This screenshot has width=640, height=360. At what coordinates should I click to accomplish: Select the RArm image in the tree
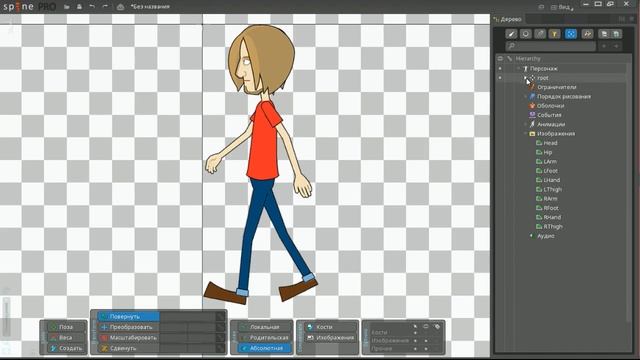tap(550, 199)
